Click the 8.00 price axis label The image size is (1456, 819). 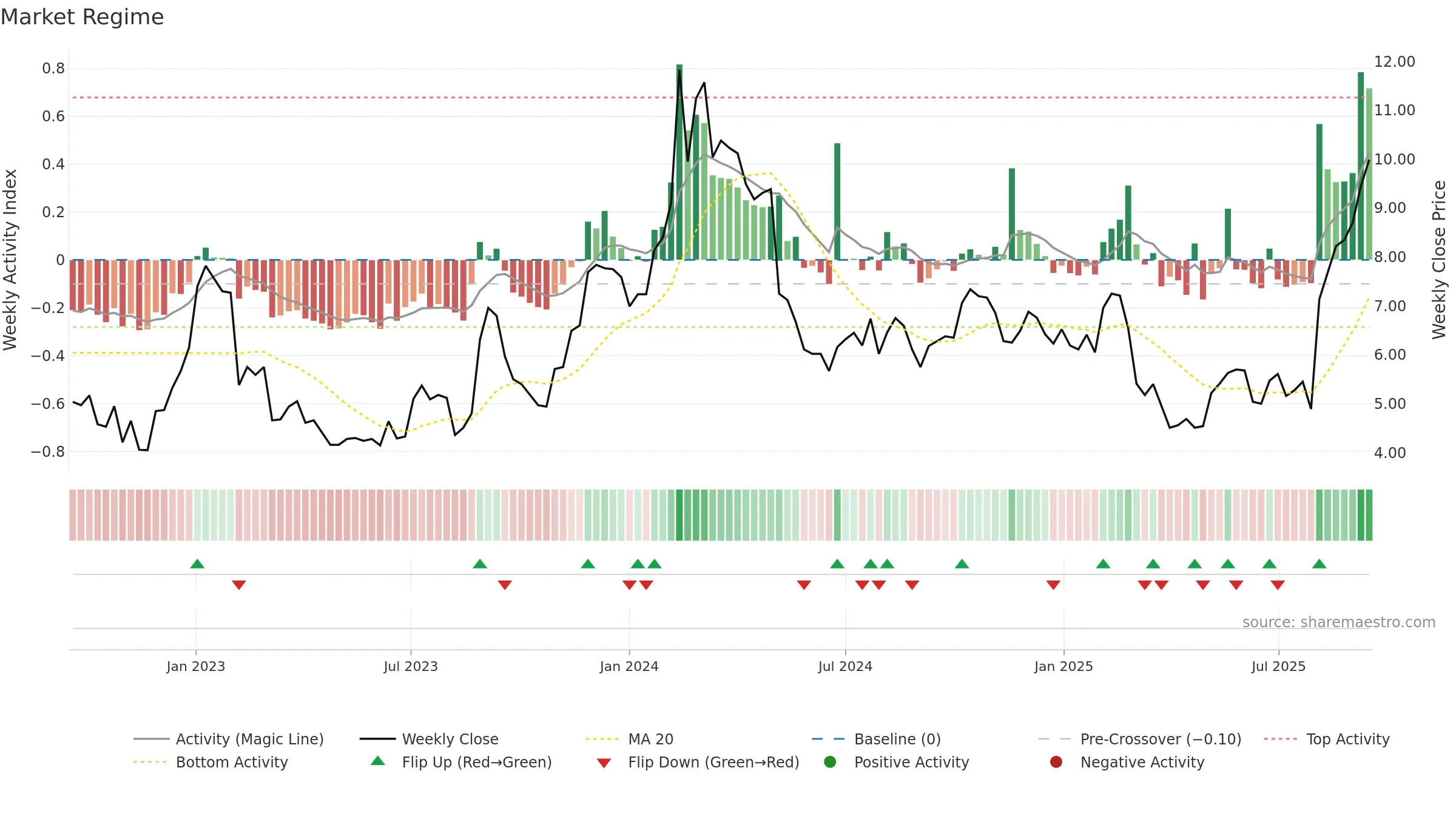(1390, 257)
